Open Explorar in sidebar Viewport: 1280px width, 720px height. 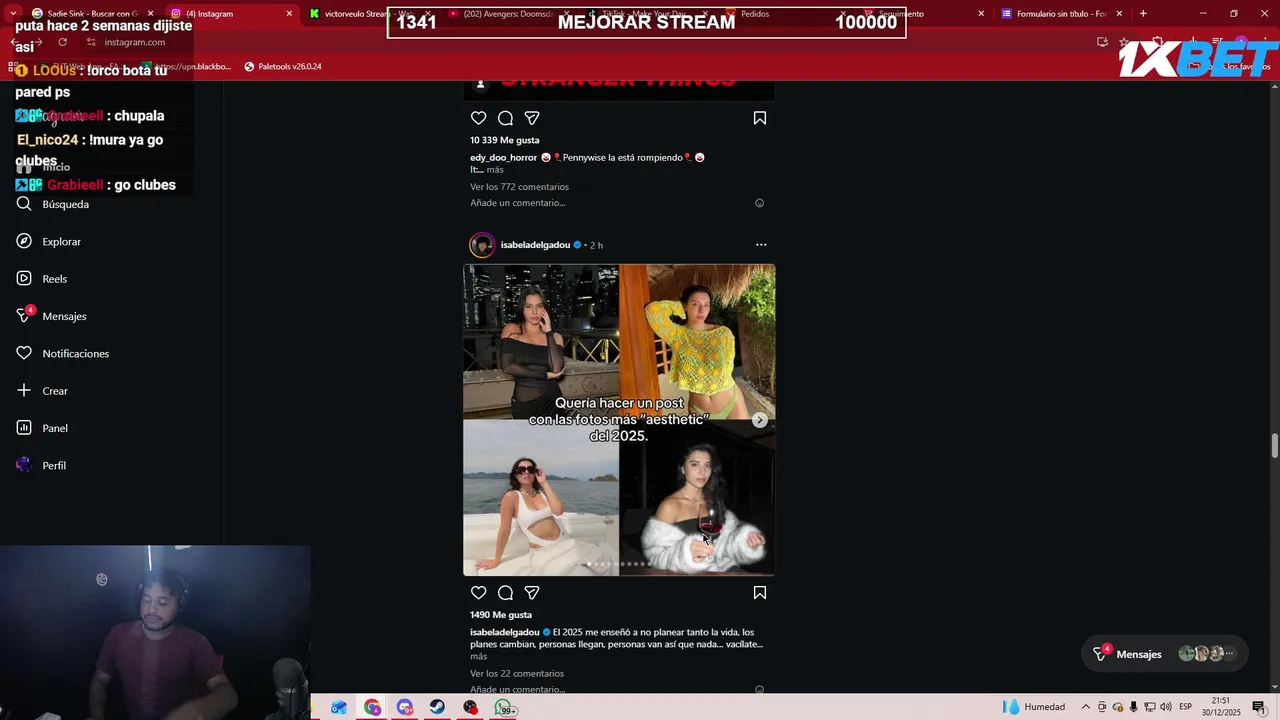[x=49, y=241]
